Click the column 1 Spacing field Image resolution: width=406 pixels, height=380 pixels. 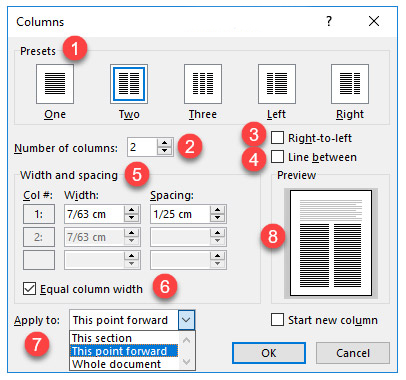[180, 214]
